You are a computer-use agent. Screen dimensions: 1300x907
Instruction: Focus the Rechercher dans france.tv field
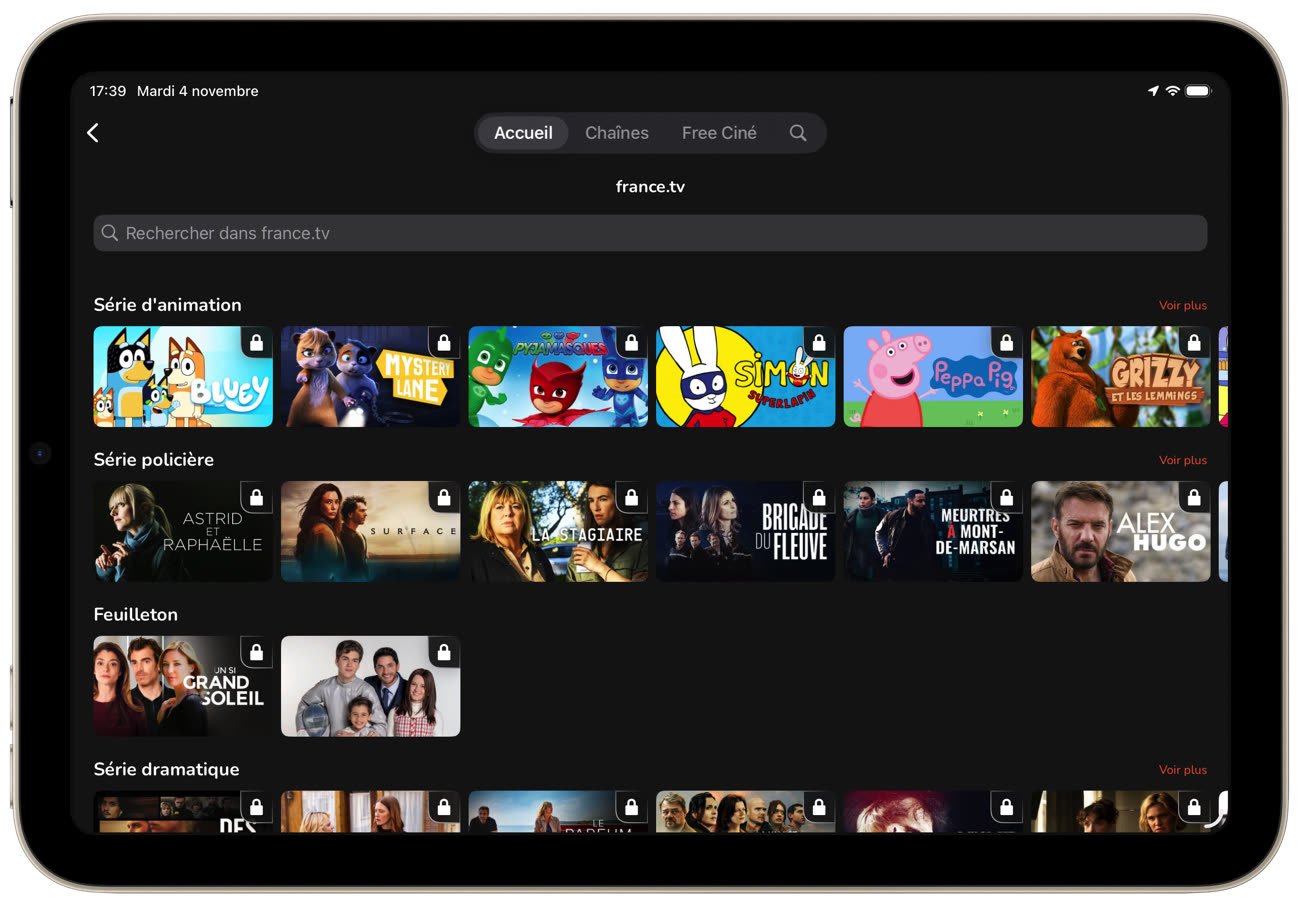650,233
